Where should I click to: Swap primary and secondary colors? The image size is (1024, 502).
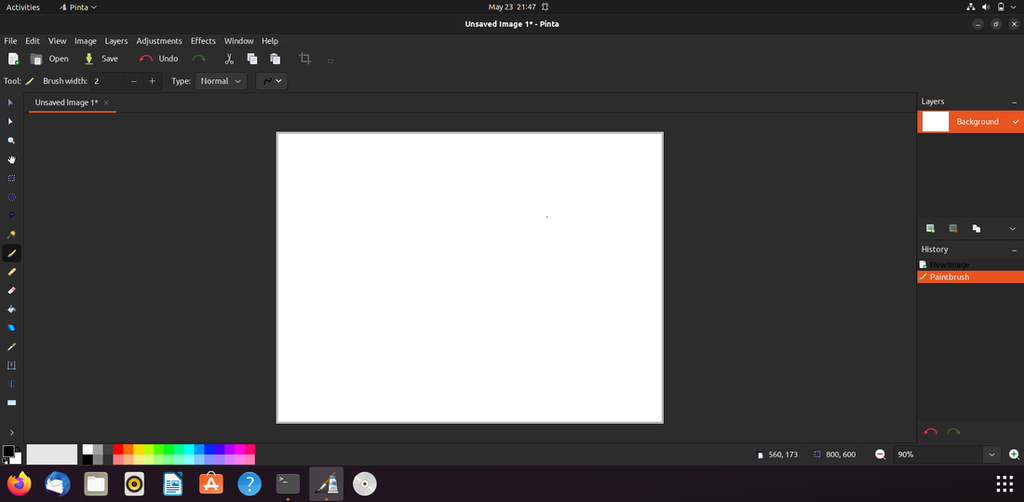coord(18,449)
